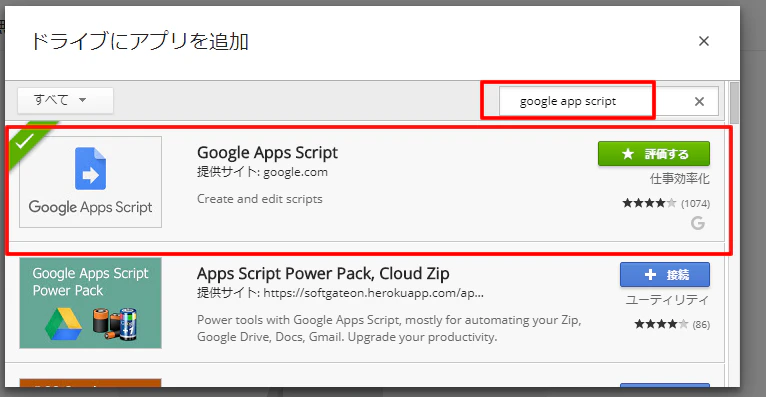Clear the search field with the X
The image size is (766, 397).
(x=700, y=101)
